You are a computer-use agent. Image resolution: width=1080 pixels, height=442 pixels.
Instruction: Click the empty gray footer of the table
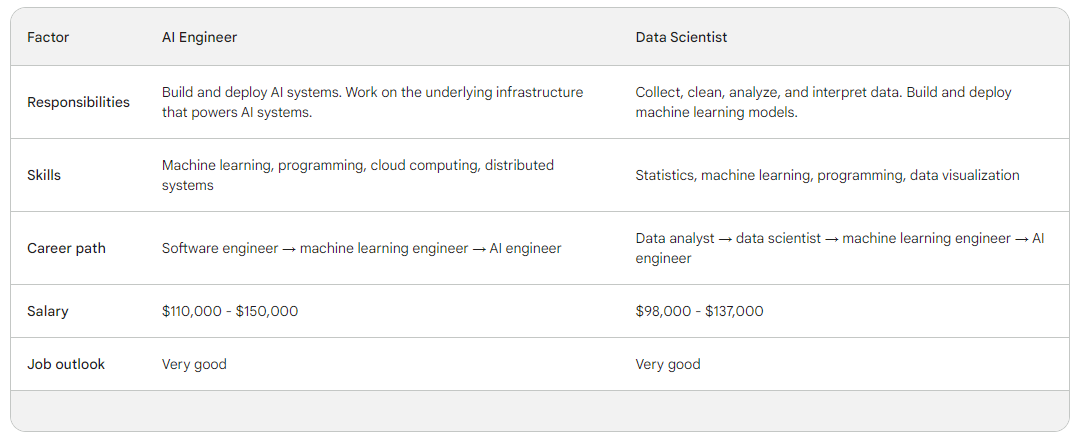pos(540,410)
